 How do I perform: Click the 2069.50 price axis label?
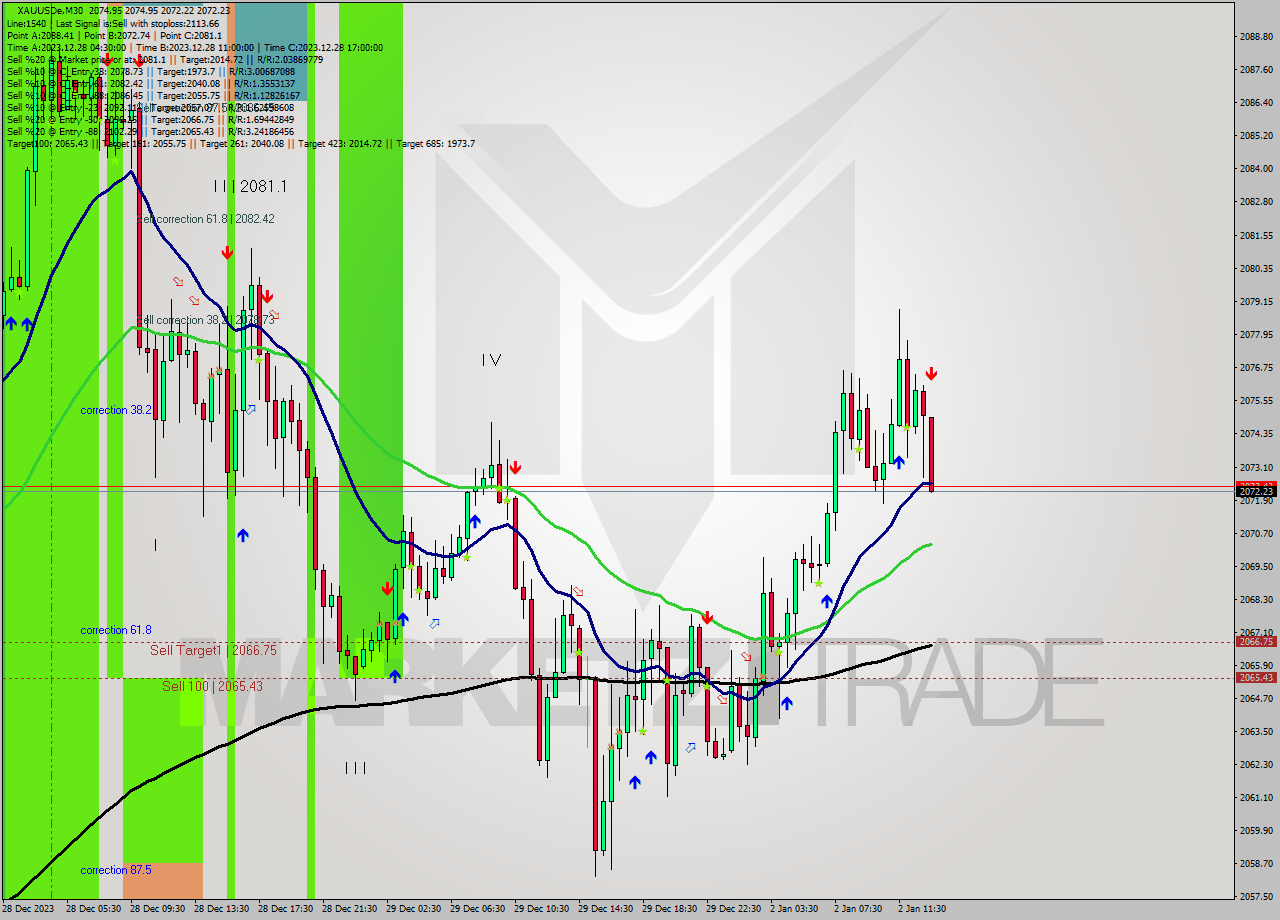(x=1256, y=566)
